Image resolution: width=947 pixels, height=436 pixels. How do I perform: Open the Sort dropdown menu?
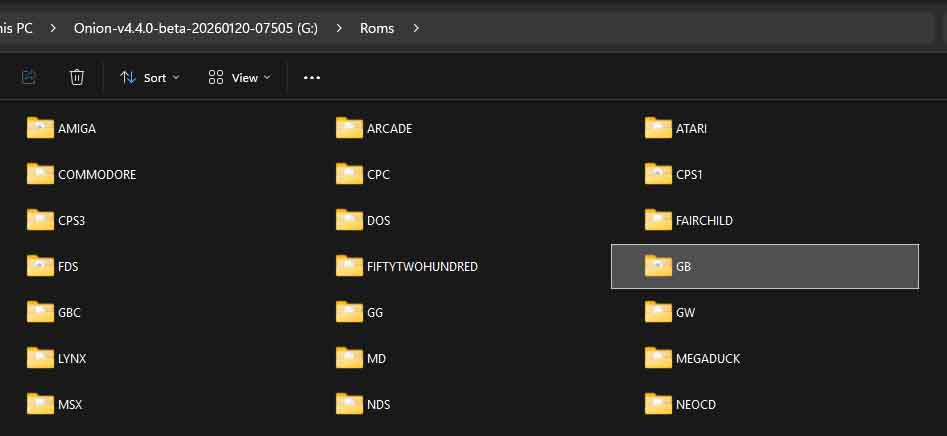tap(150, 78)
